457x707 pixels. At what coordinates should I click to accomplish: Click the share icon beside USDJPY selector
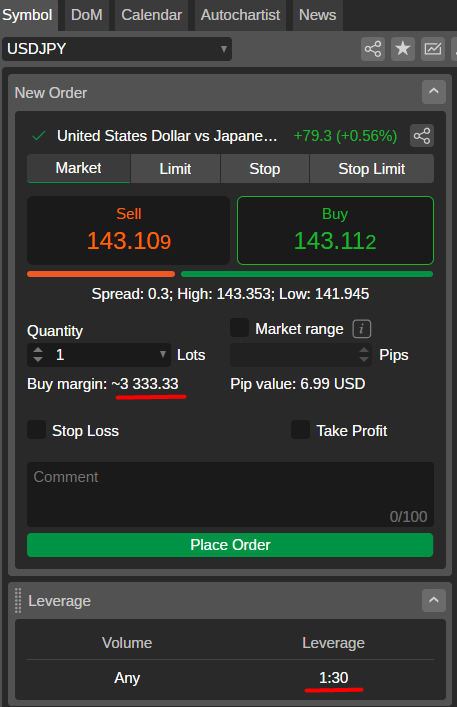[373, 49]
